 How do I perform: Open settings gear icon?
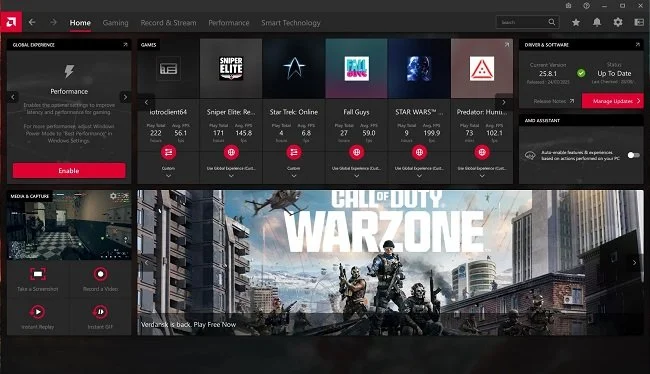[618, 22]
